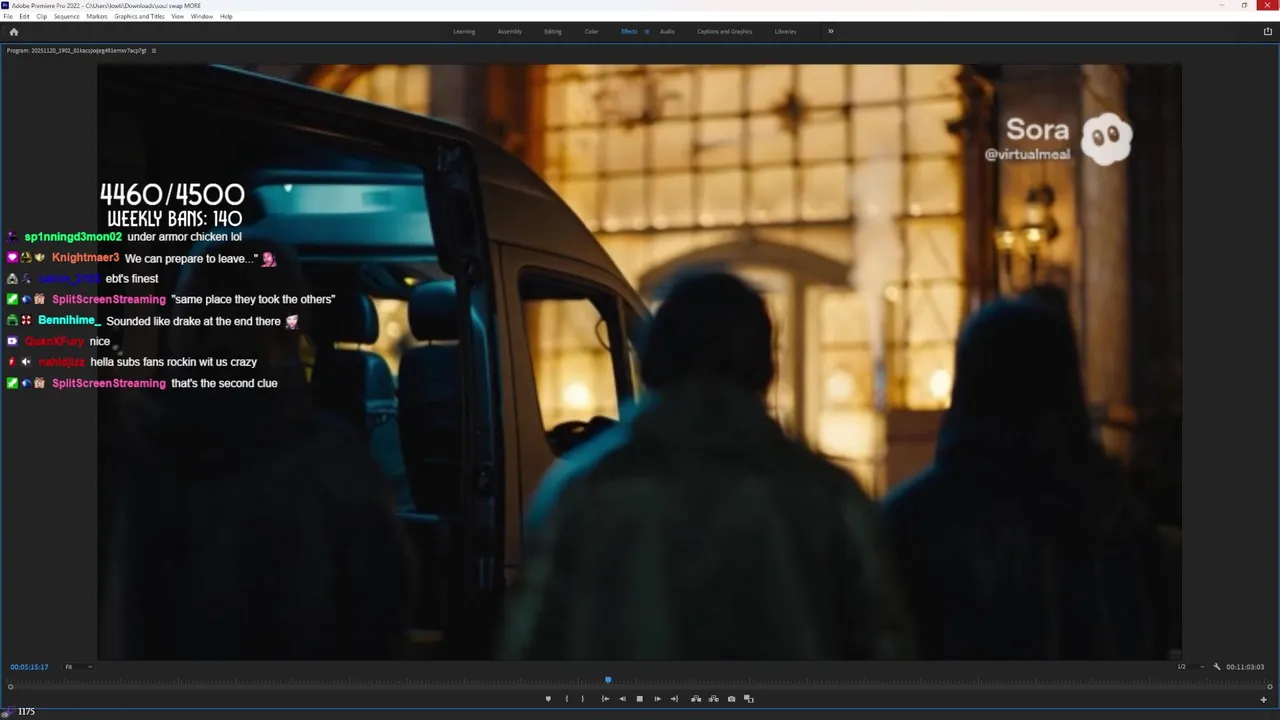Step back one frame
This screenshot has height=720, width=1280.
(622, 699)
